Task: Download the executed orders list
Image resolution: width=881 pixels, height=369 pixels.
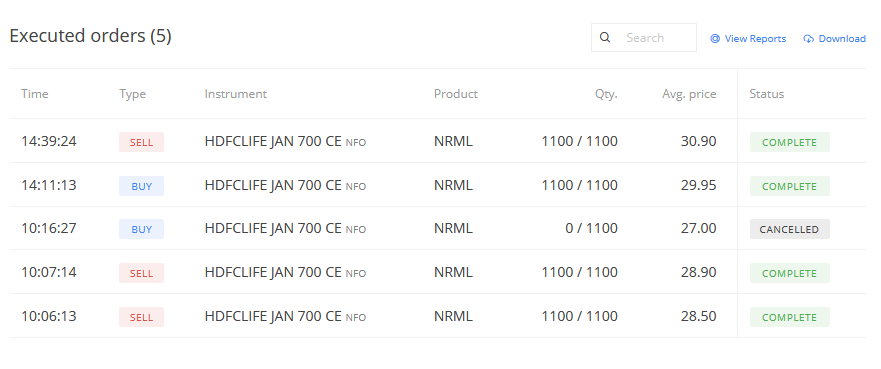Action: 835,39
